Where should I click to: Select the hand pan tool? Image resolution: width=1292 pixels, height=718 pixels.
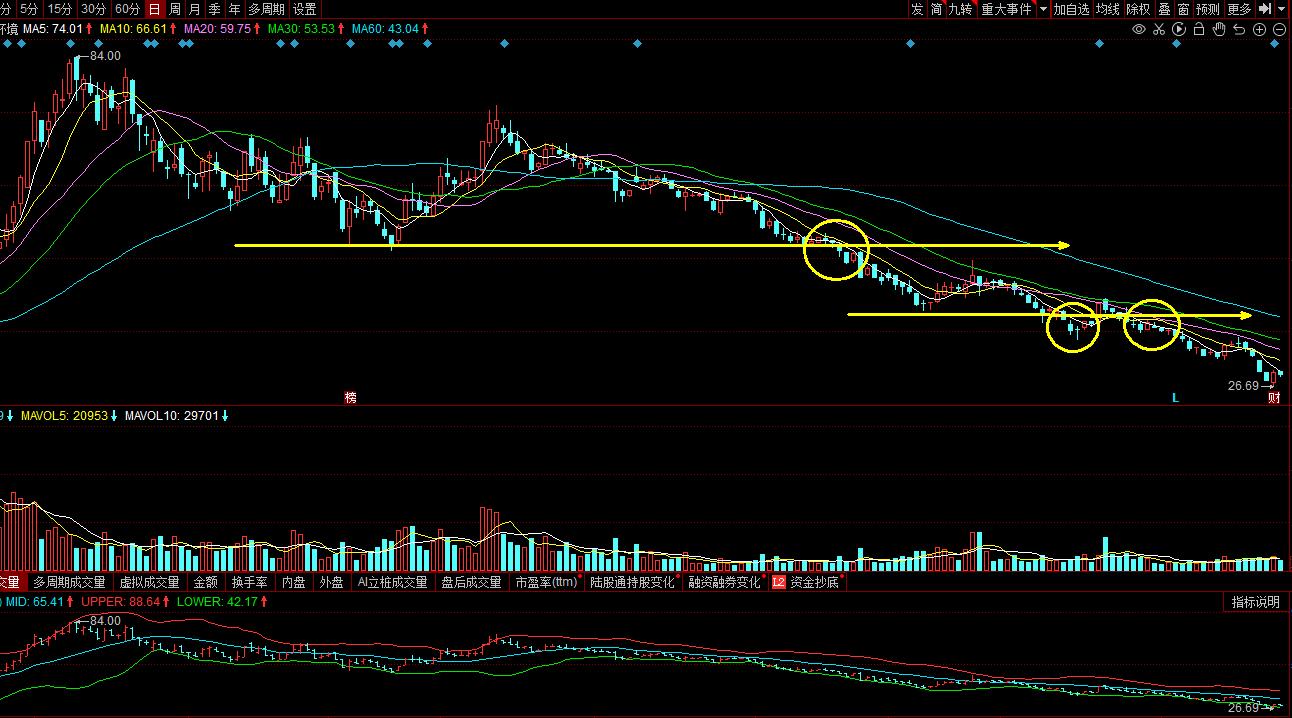click(1219, 30)
